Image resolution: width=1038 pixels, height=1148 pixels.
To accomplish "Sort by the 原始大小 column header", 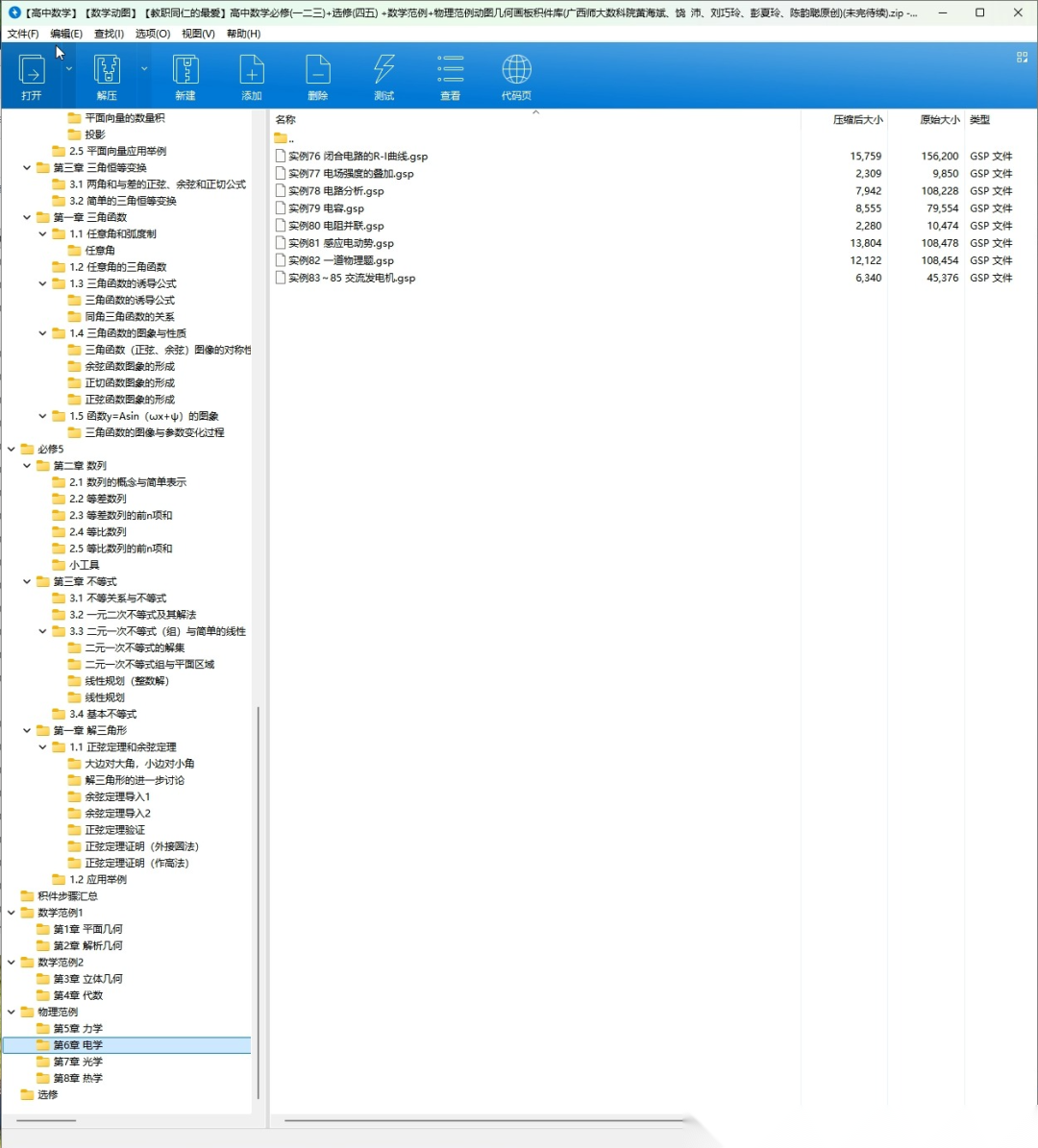I will (938, 120).
